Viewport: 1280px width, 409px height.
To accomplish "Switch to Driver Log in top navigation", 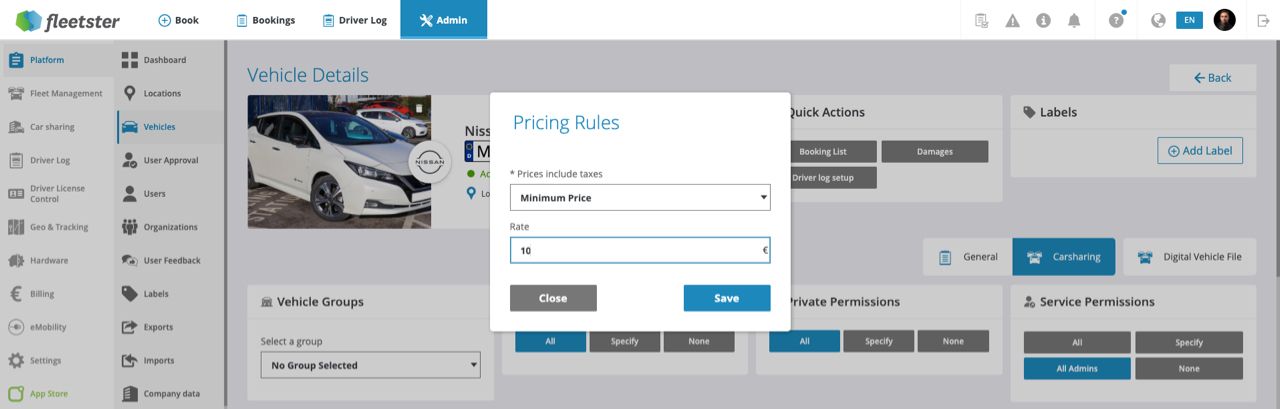I will [355, 20].
